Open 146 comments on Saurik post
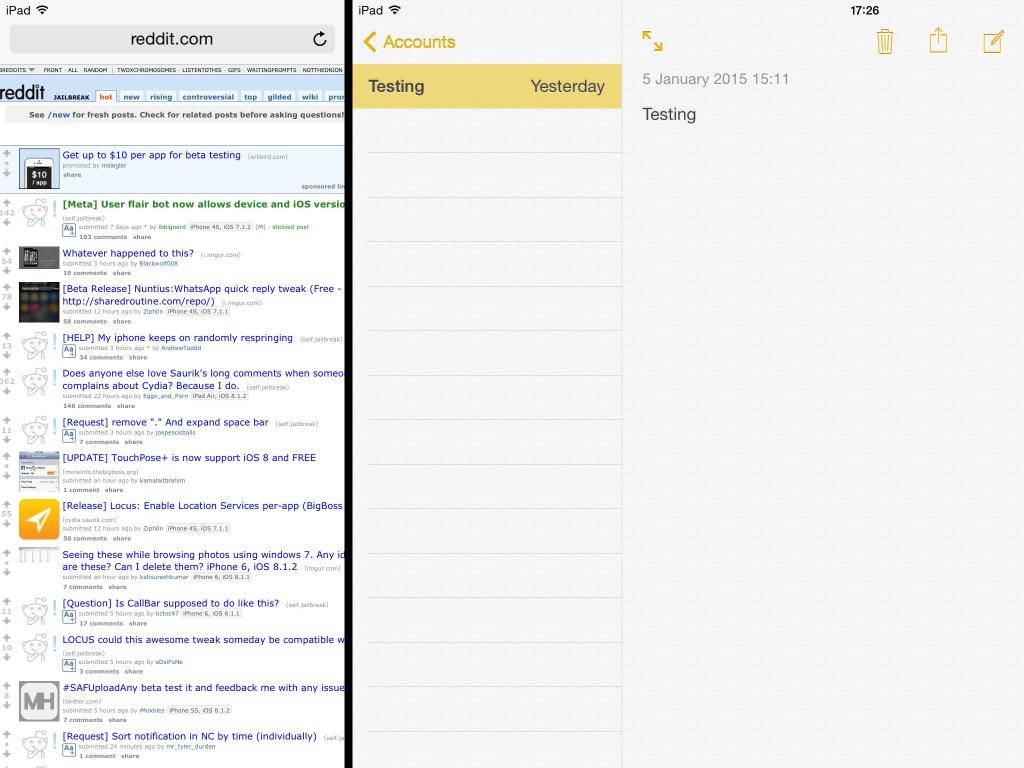Viewport: 1024px width, 768px height. (x=87, y=406)
